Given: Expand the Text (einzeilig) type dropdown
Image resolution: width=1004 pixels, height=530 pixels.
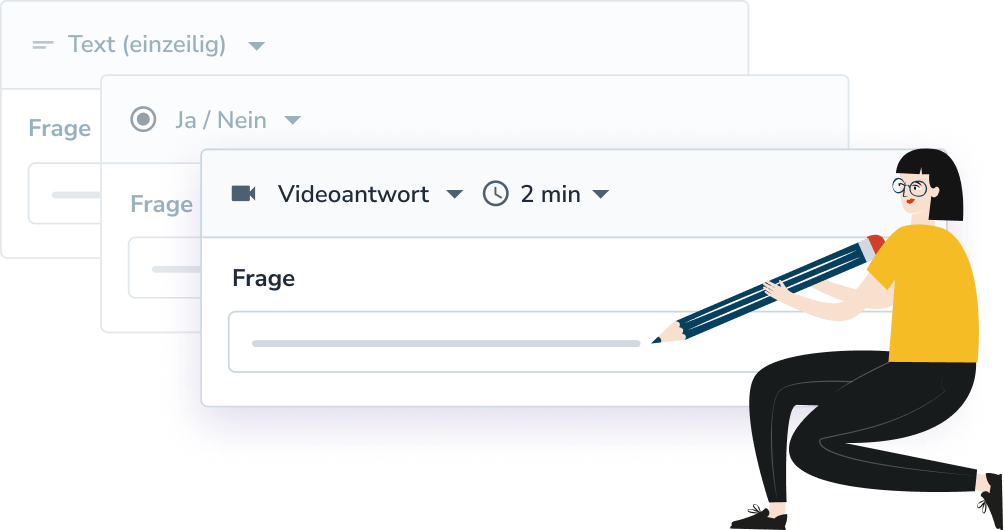Looking at the screenshot, I should click(x=256, y=45).
